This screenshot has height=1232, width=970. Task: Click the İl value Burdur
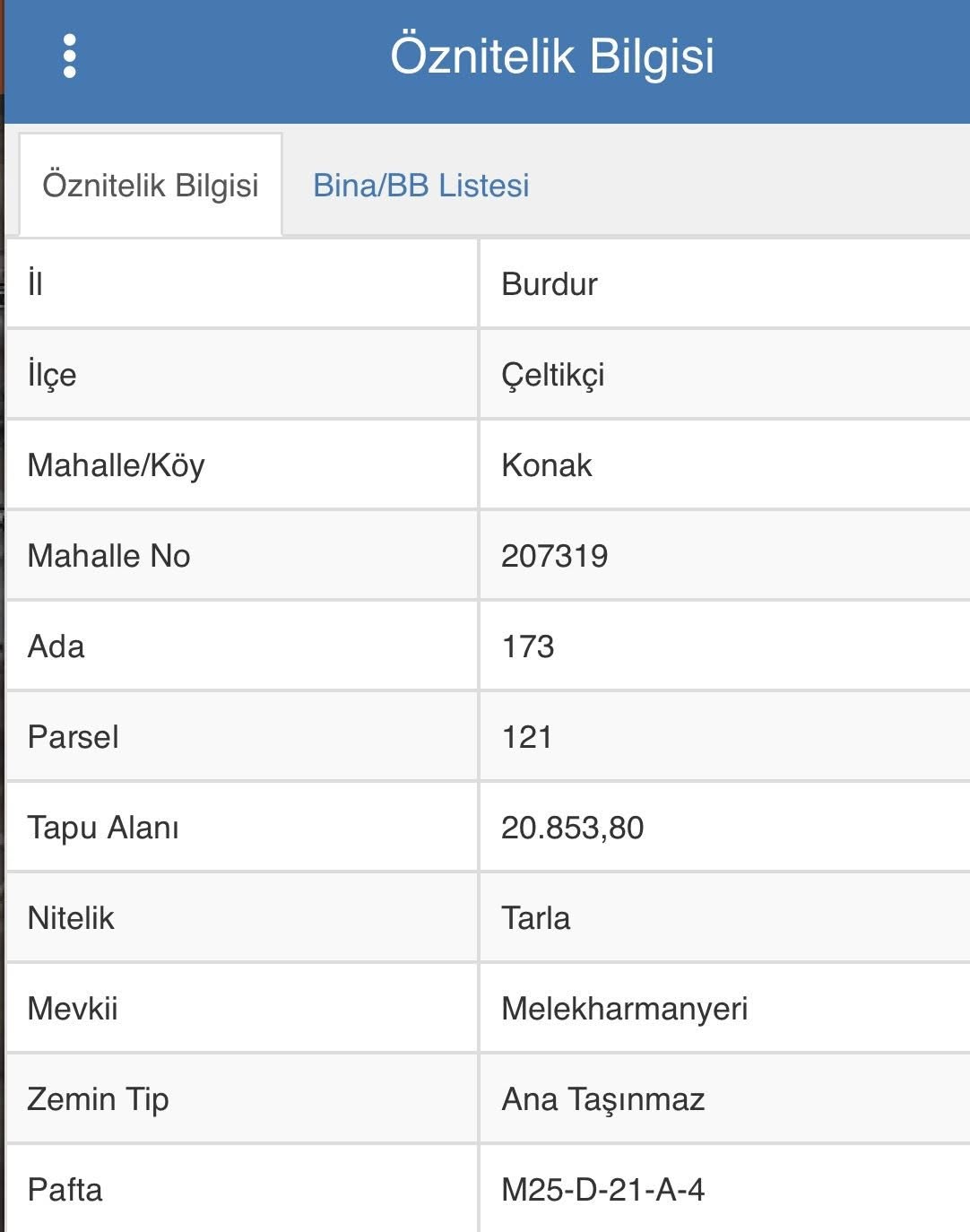point(550,284)
